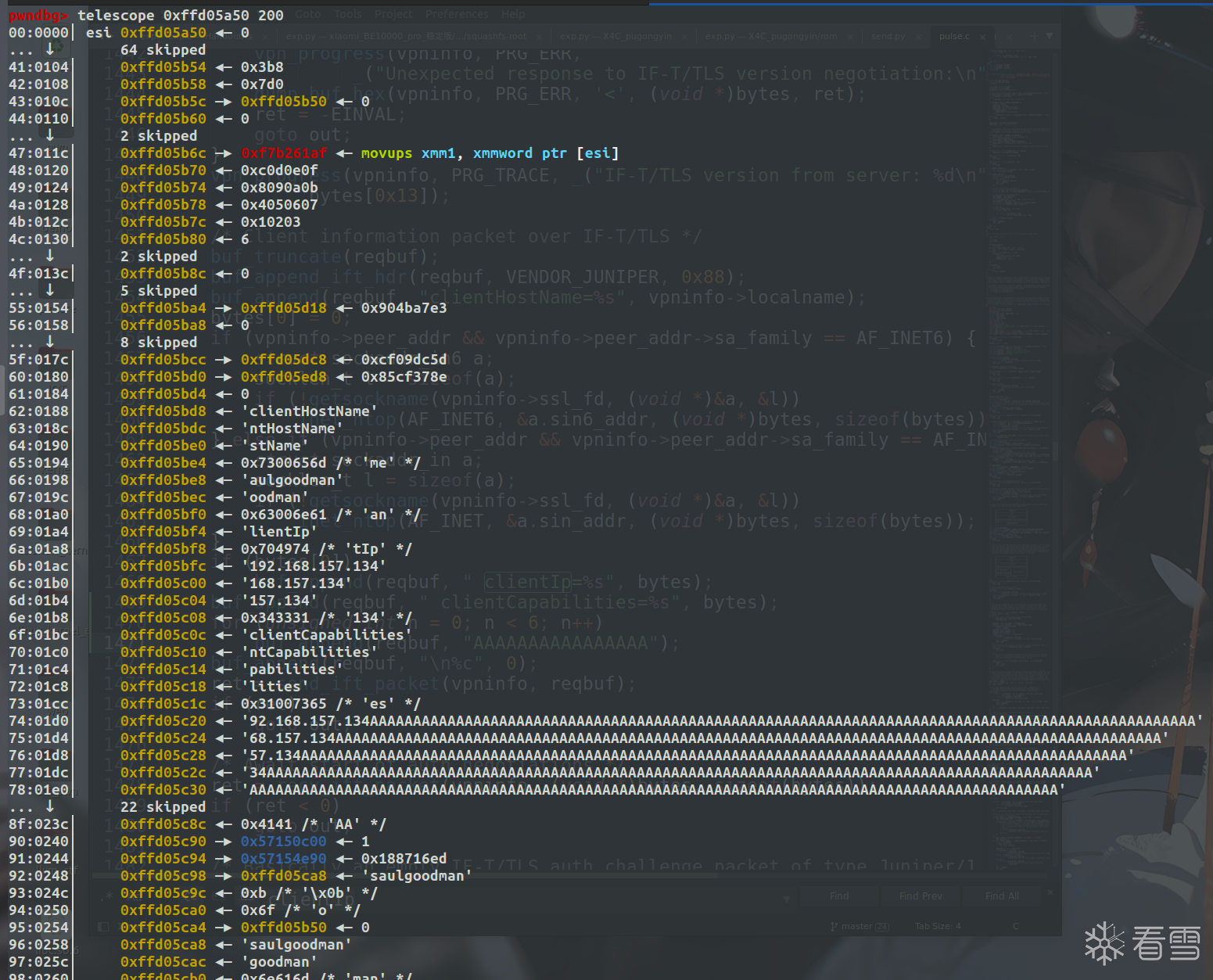Click the new tab plus icon
Viewport: 1213px width, 980px height.
click(1034, 36)
